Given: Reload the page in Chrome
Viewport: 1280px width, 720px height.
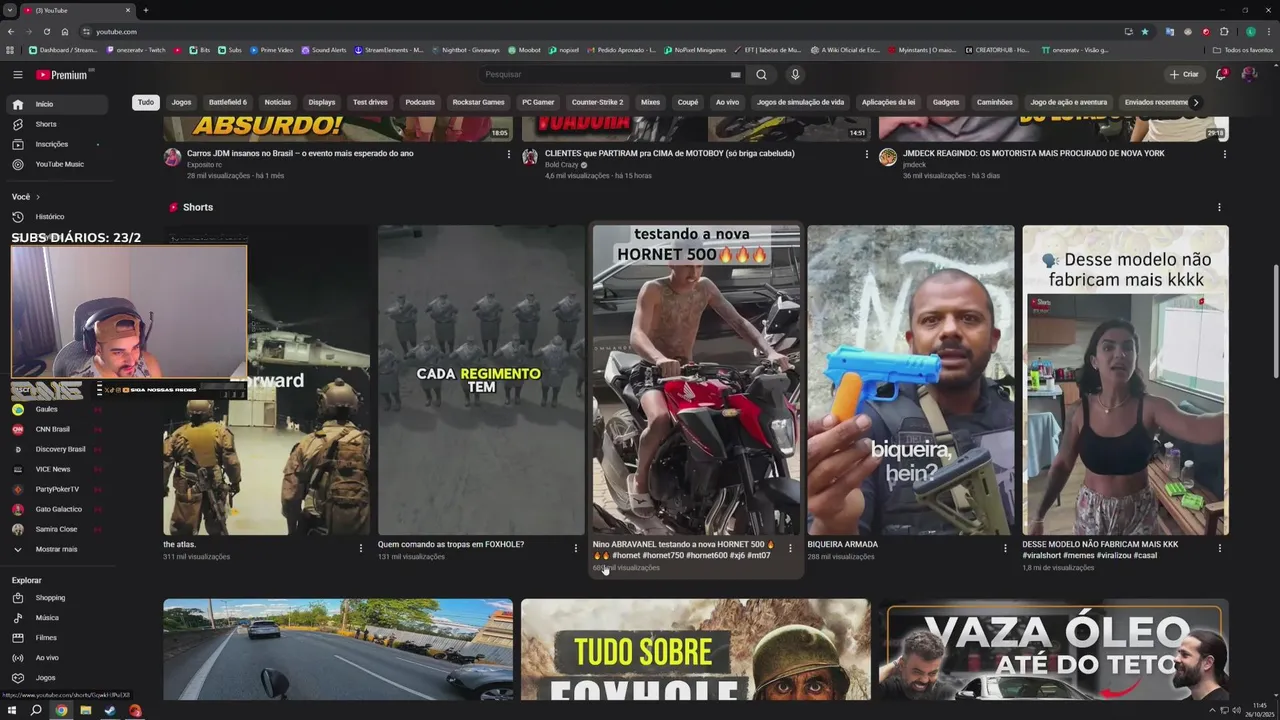Looking at the screenshot, I should (46, 31).
